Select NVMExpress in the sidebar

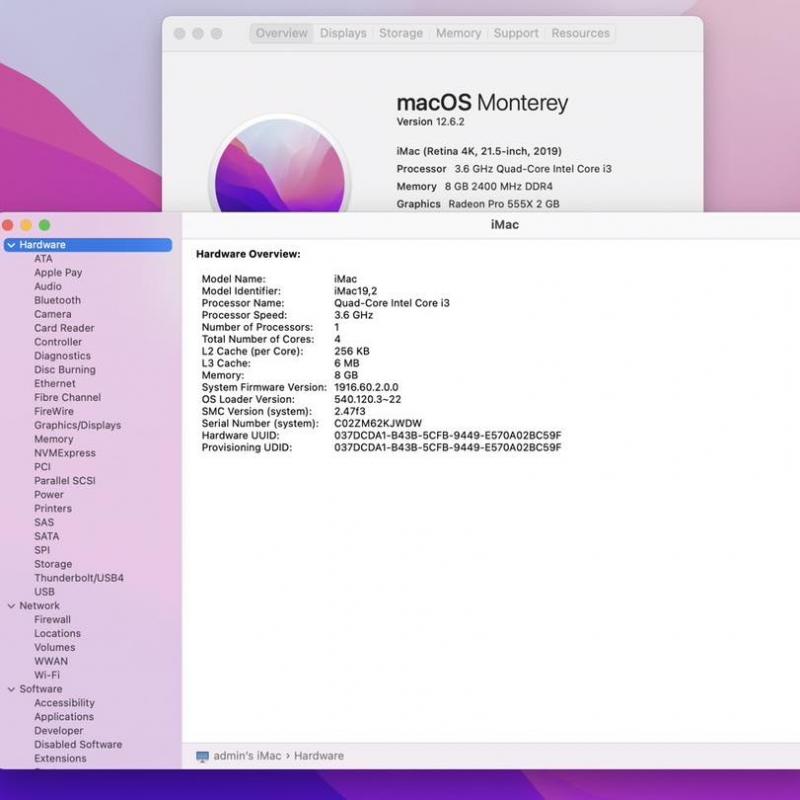tap(65, 453)
